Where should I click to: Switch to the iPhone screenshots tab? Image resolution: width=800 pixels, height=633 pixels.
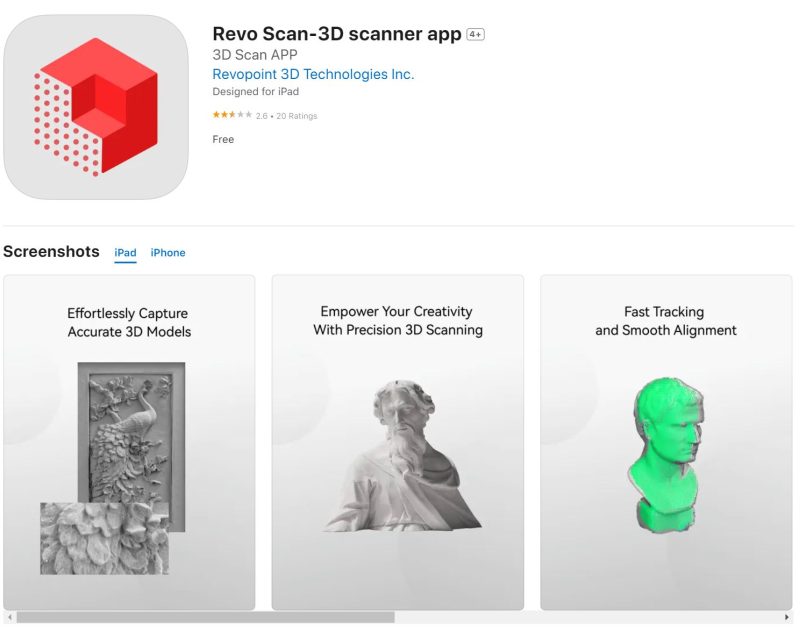(168, 252)
